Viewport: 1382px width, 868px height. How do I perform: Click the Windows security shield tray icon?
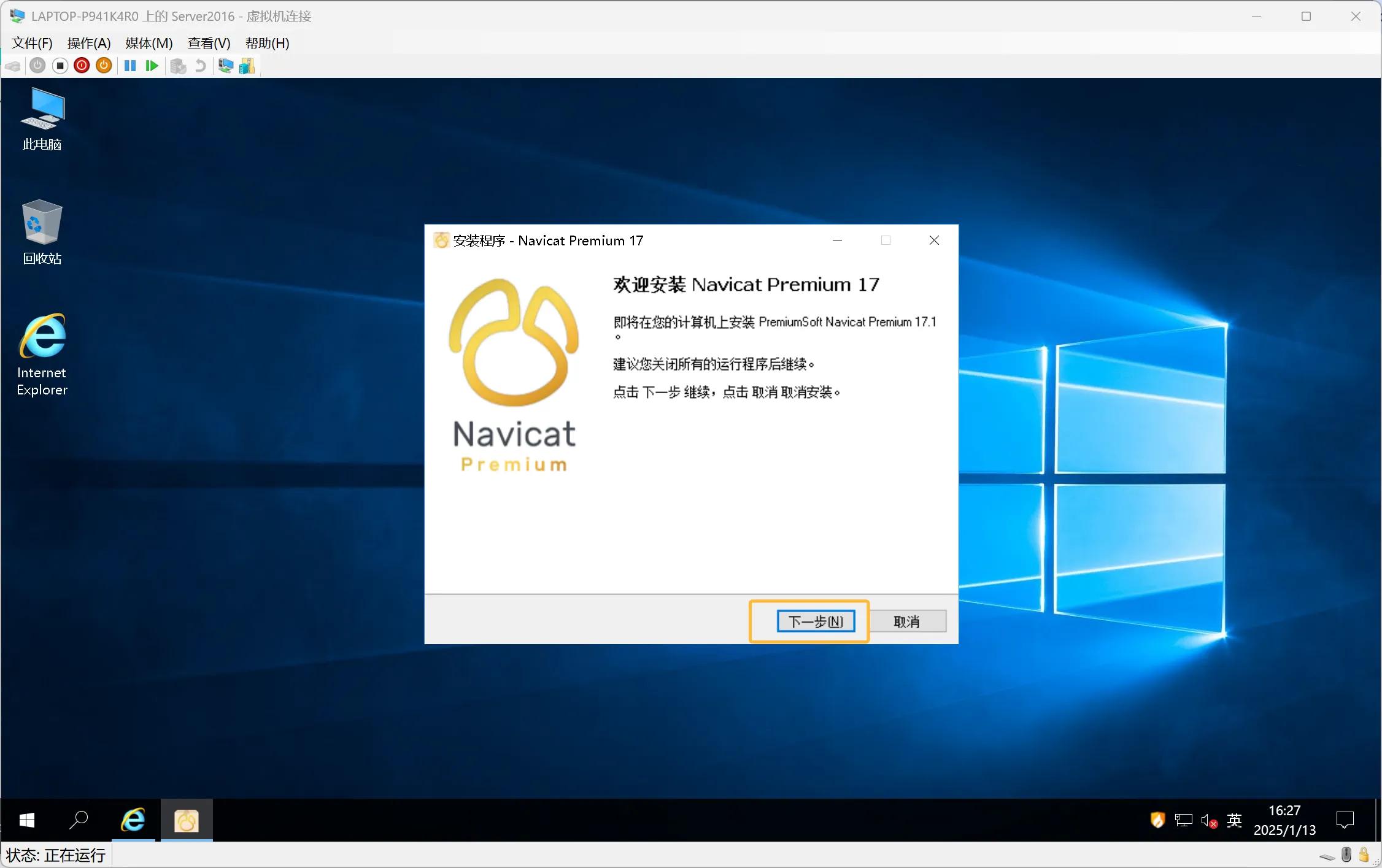coord(1157,820)
